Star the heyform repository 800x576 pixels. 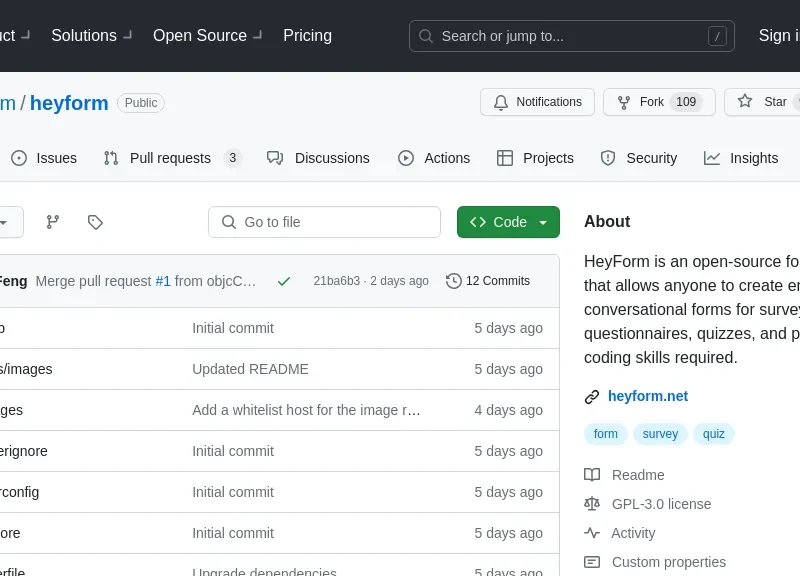point(762,102)
